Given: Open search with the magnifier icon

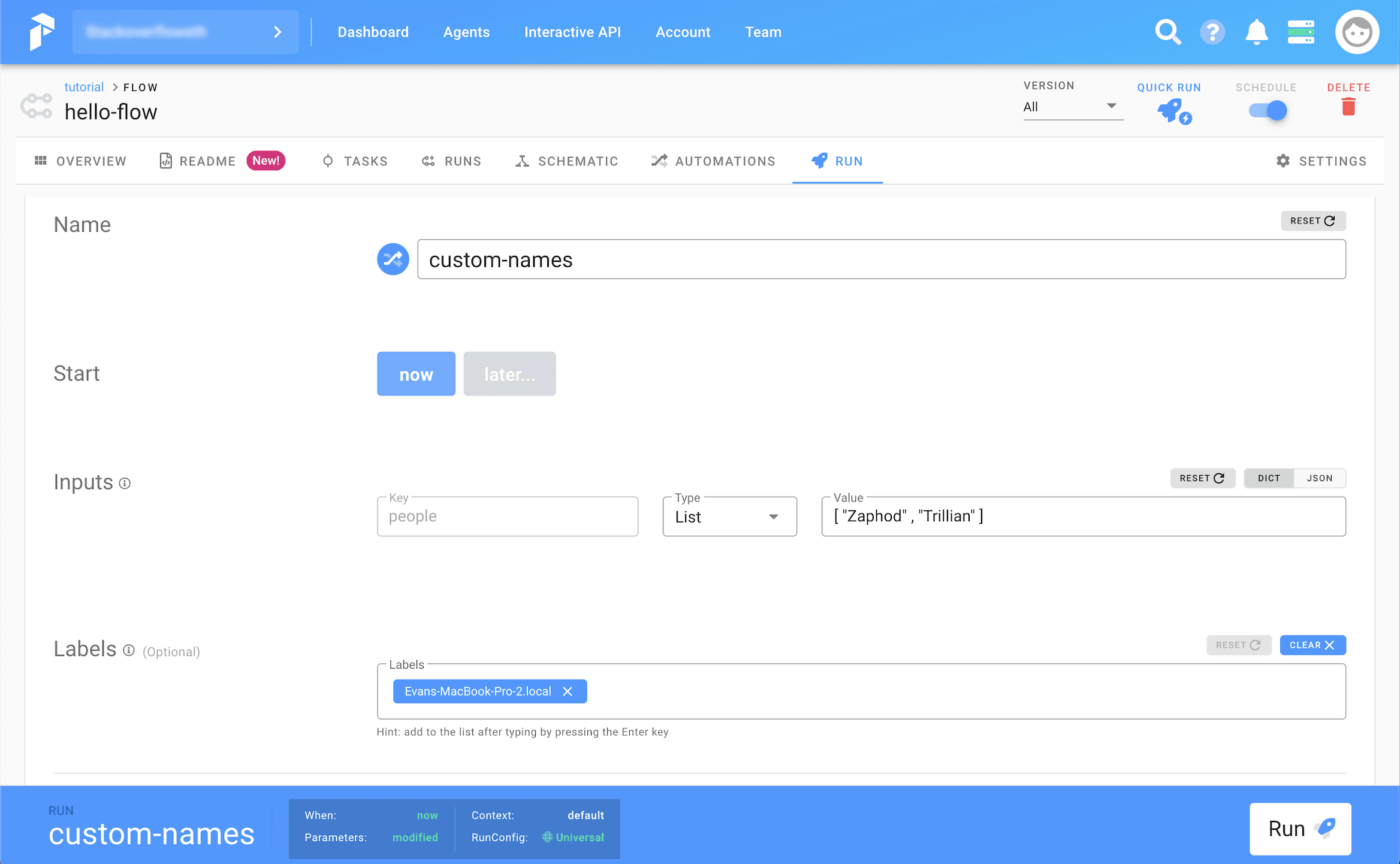Looking at the screenshot, I should 1167,32.
